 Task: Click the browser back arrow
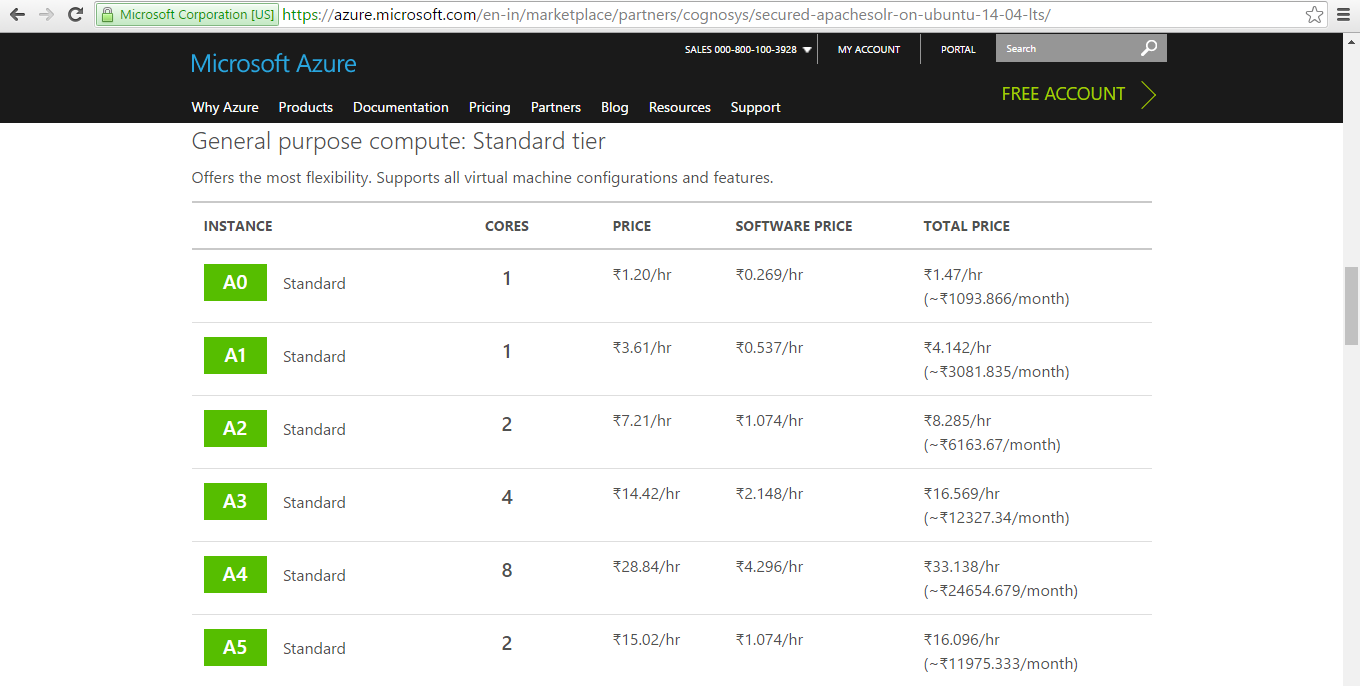pos(17,15)
